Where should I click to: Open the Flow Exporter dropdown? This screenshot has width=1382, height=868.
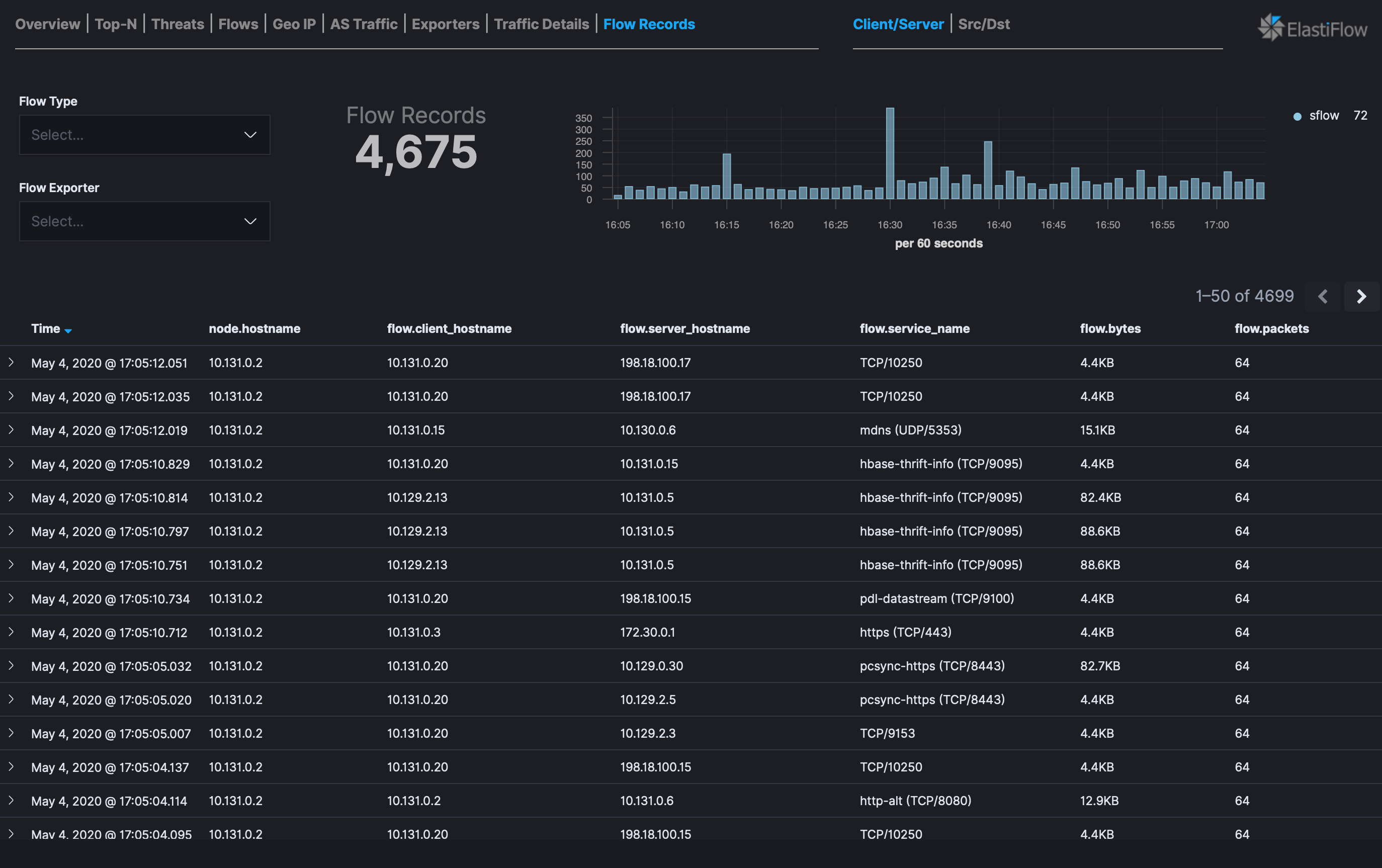[144, 221]
